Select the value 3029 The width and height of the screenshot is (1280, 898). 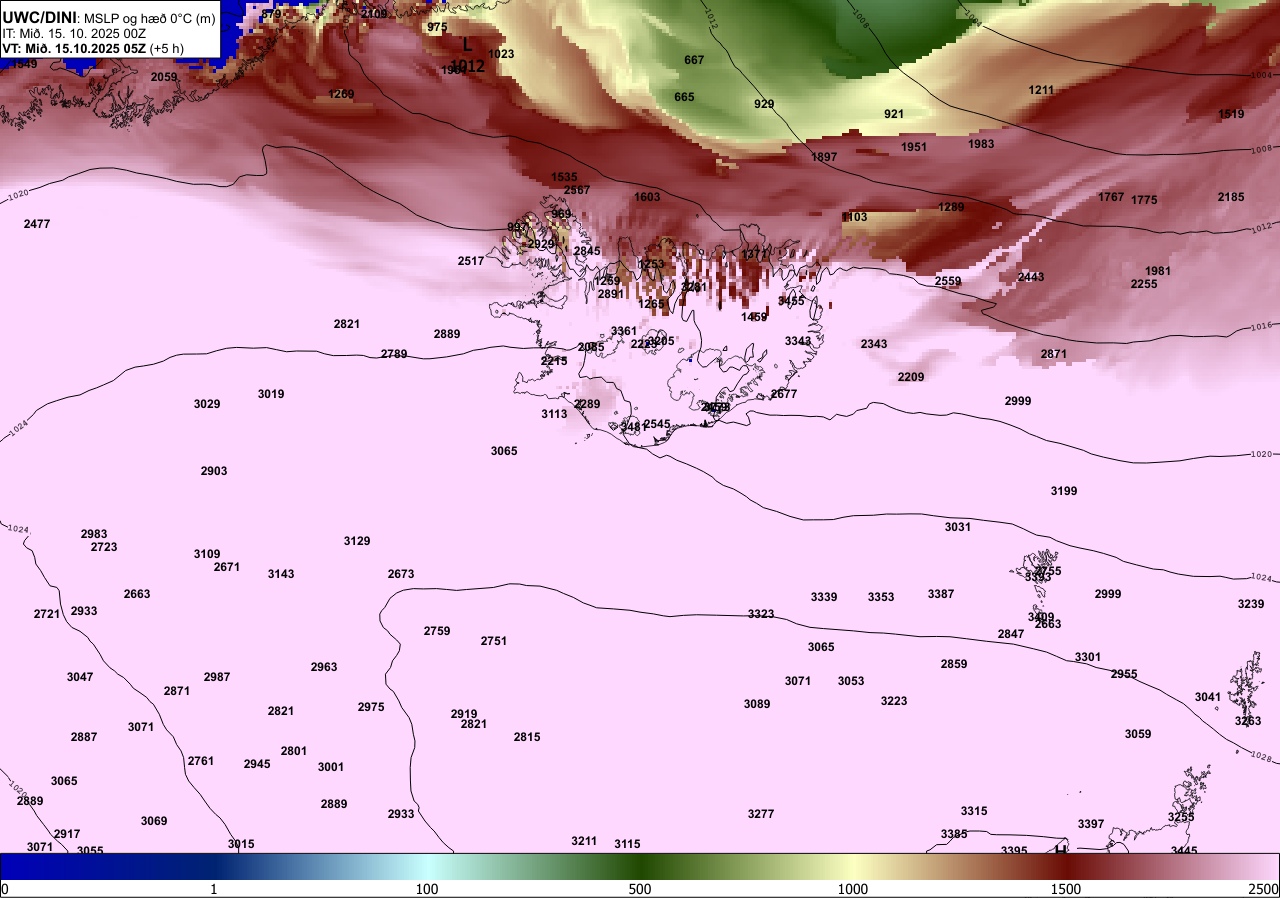[x=207, y=404]
